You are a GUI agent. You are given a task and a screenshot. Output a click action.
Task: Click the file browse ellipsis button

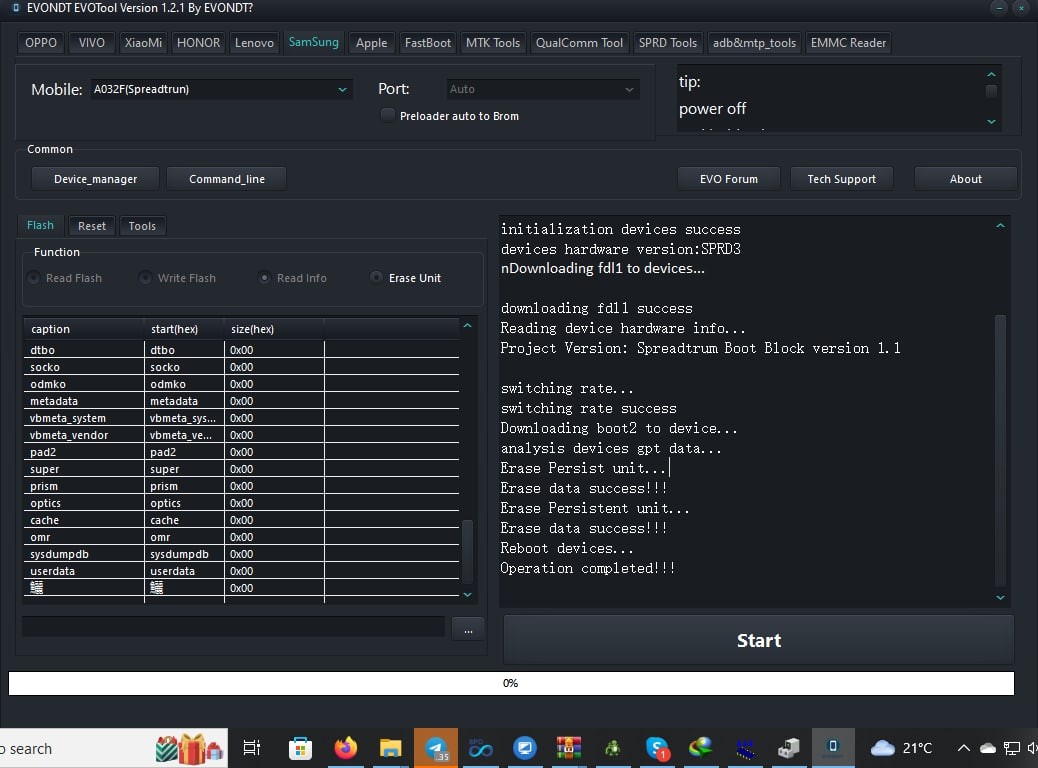tap(468, 629)
